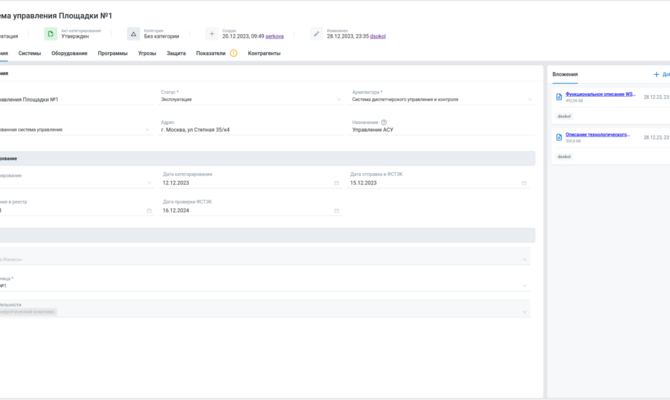Click the Без категории text
Image resolution: width=670 pixels, height=400 pixels.
coord(161,36)
